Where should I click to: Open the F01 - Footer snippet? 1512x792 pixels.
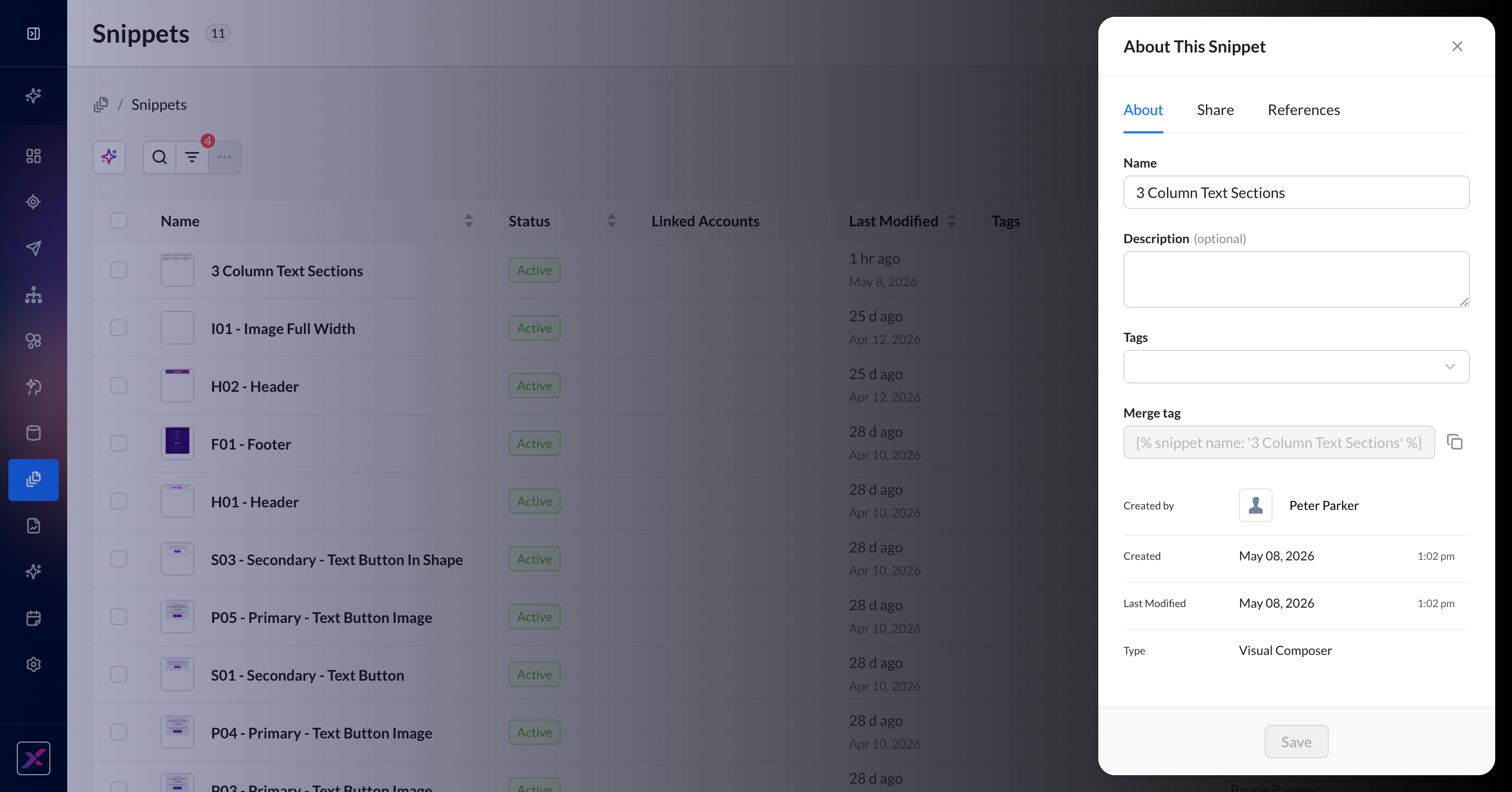point(250,444)
